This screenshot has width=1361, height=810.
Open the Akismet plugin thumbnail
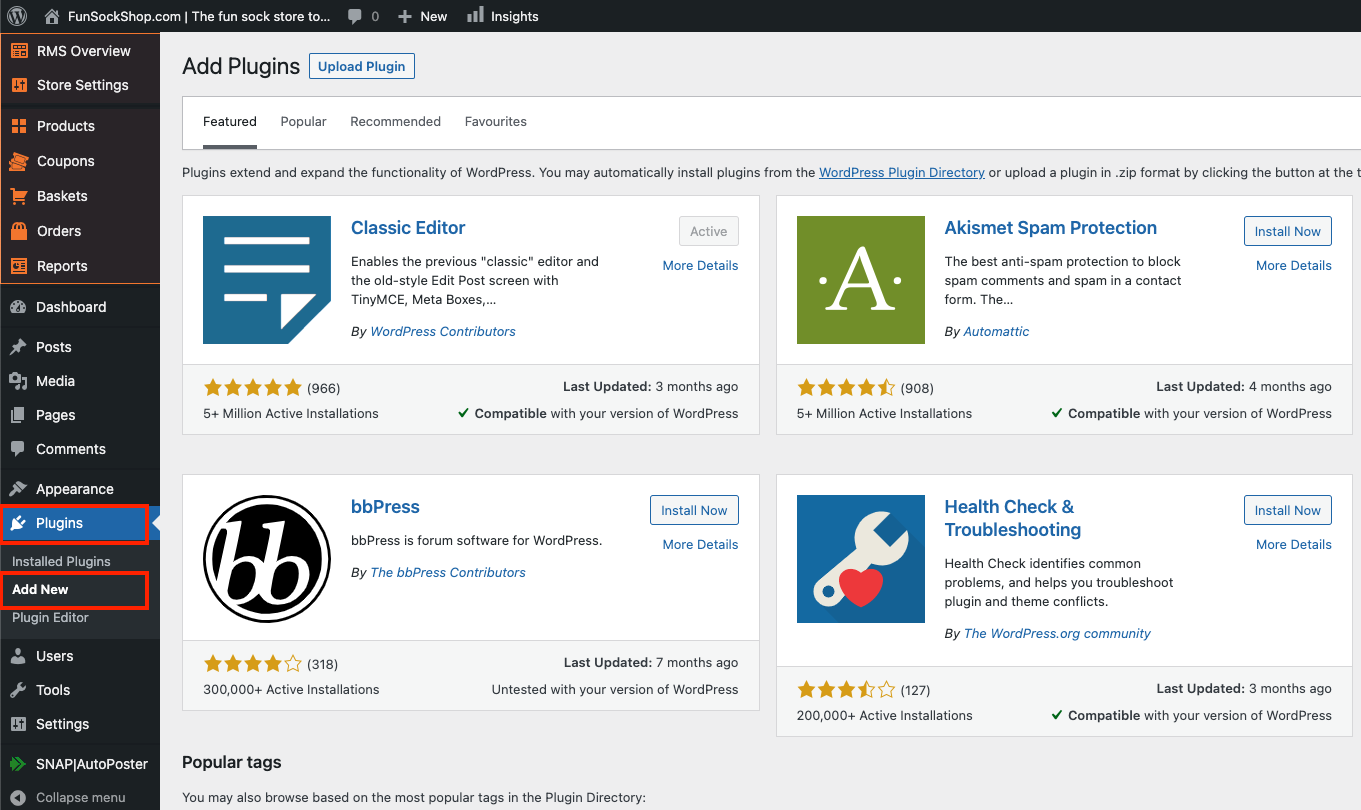861,280
